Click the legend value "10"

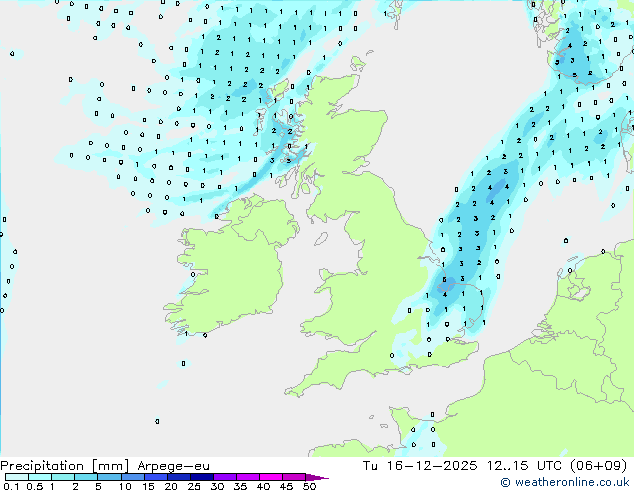tap(125, 486)
